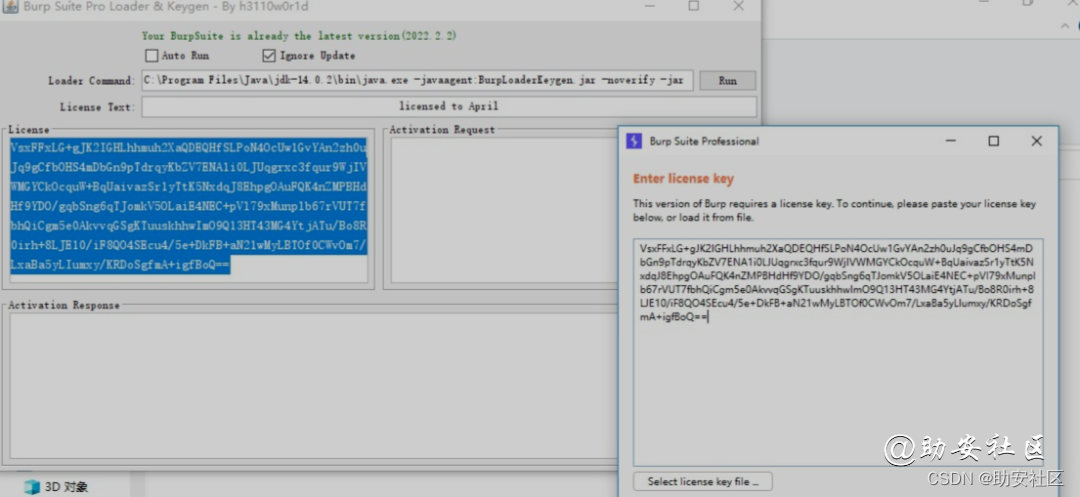Image resolution: width=1080 pixels, height=497 pixels.
Task: Click the 'License Text:' label
Action: tap(98, 107)
